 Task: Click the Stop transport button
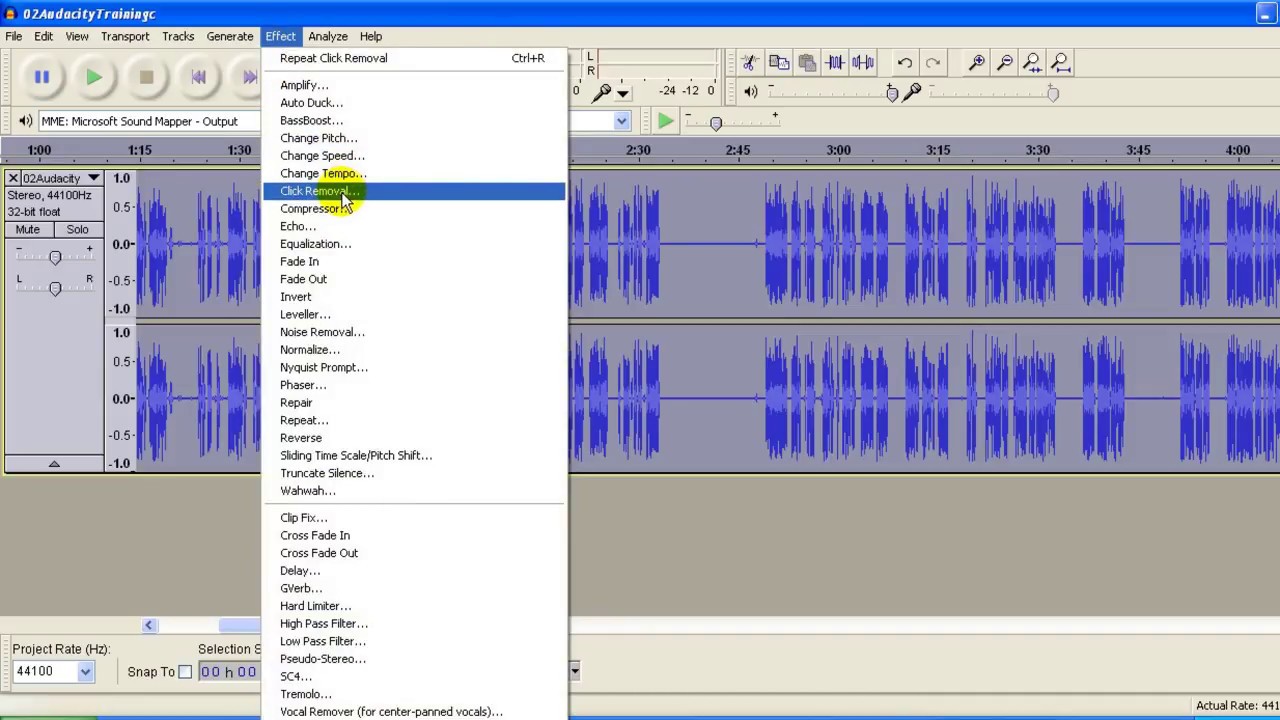146,77
